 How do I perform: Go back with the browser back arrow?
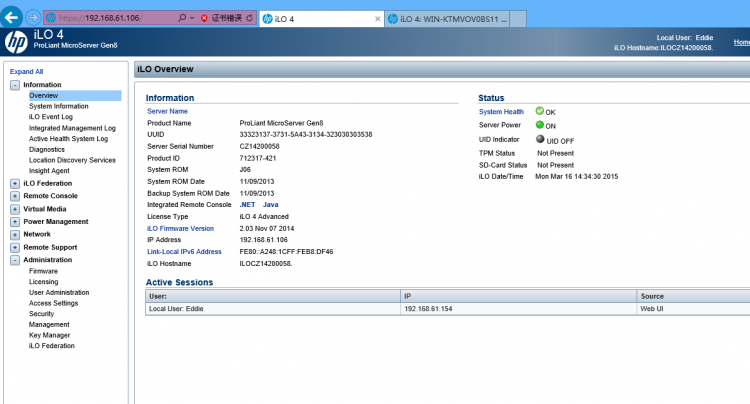[x=11, y=18]
